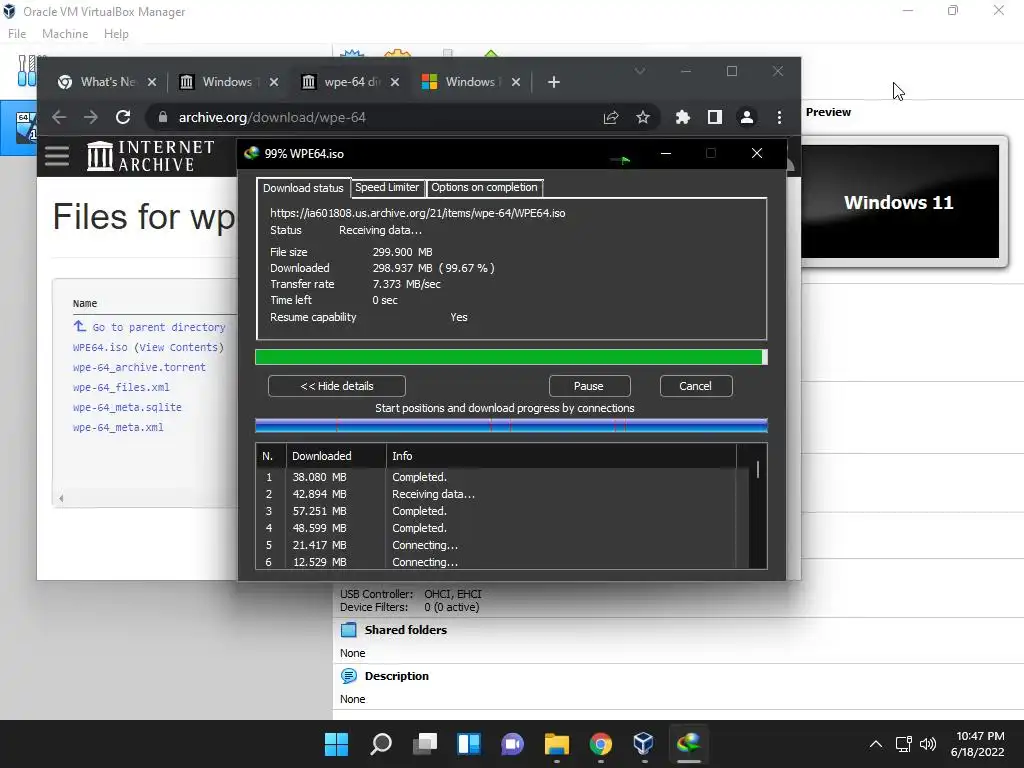Open the Internet Archive hamburger menu

pos(57,155)
